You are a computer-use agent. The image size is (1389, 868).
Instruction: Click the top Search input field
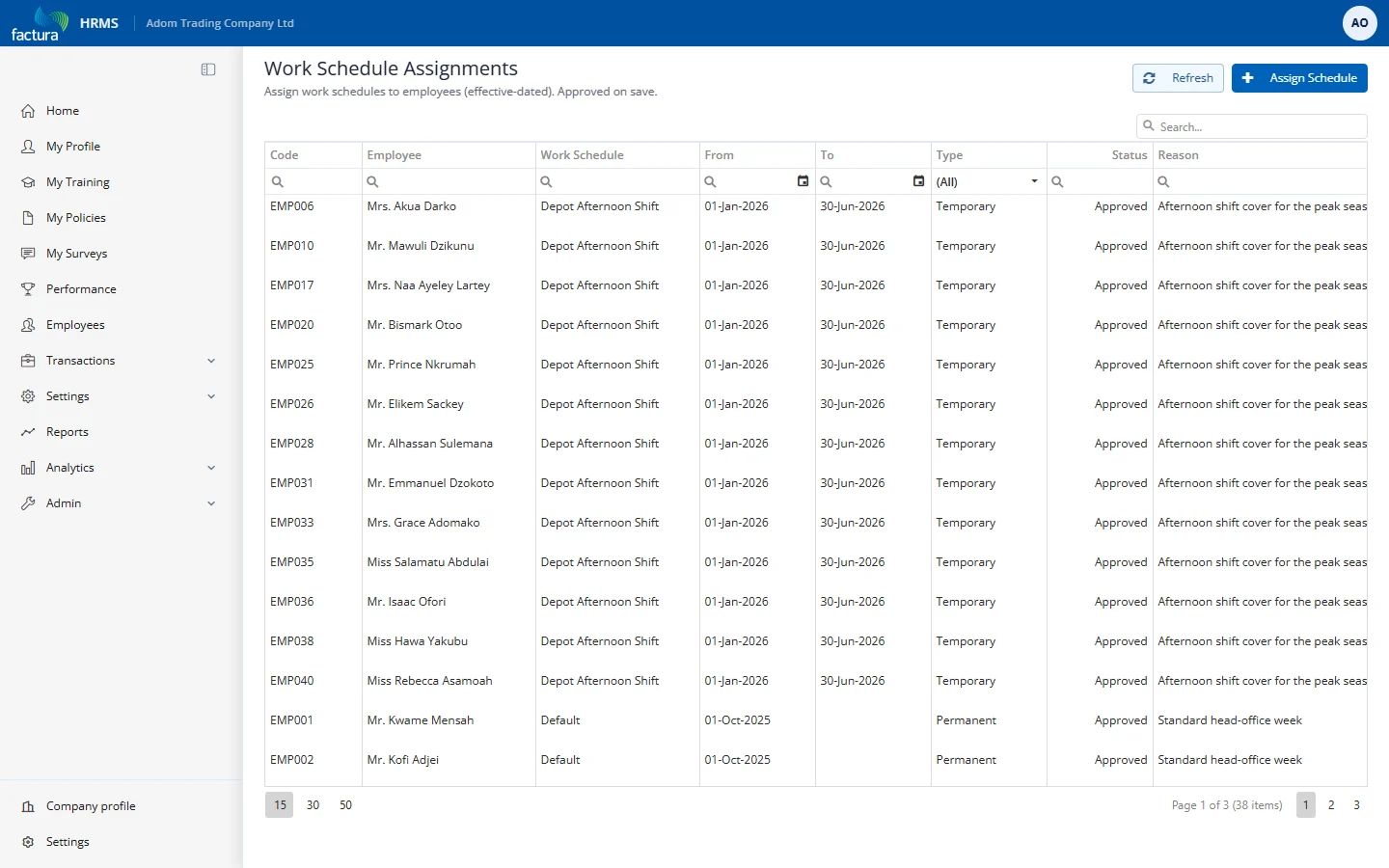pos(1252,126)
